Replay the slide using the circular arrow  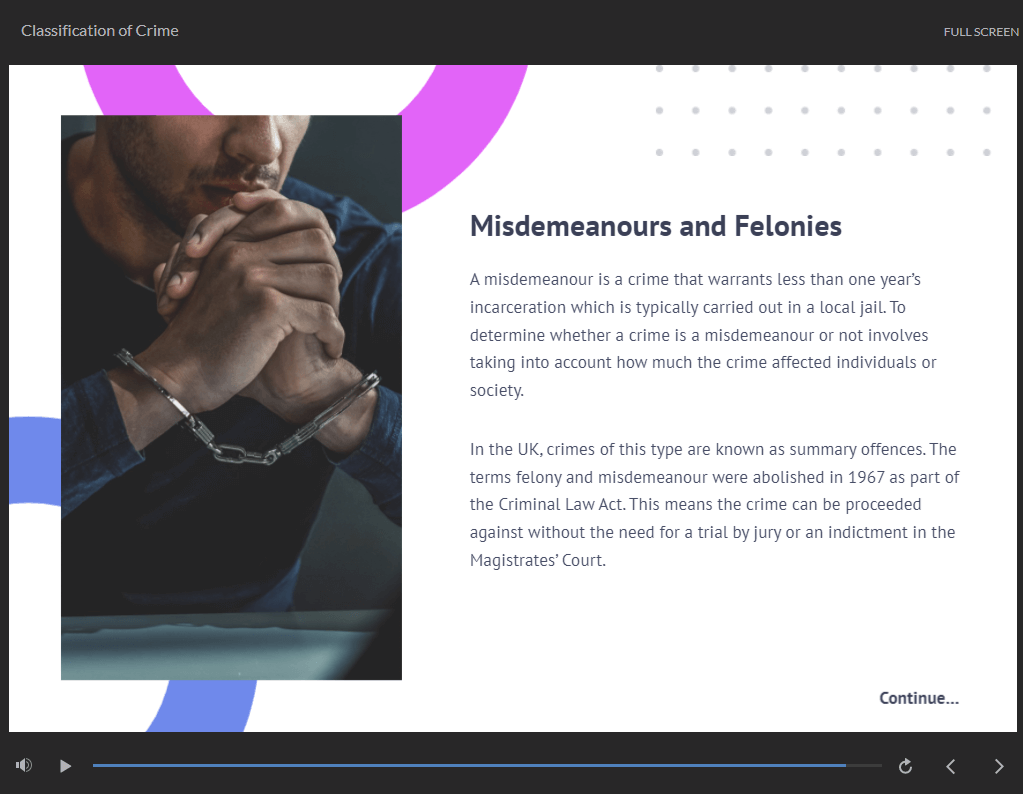(x=905, y=766)
